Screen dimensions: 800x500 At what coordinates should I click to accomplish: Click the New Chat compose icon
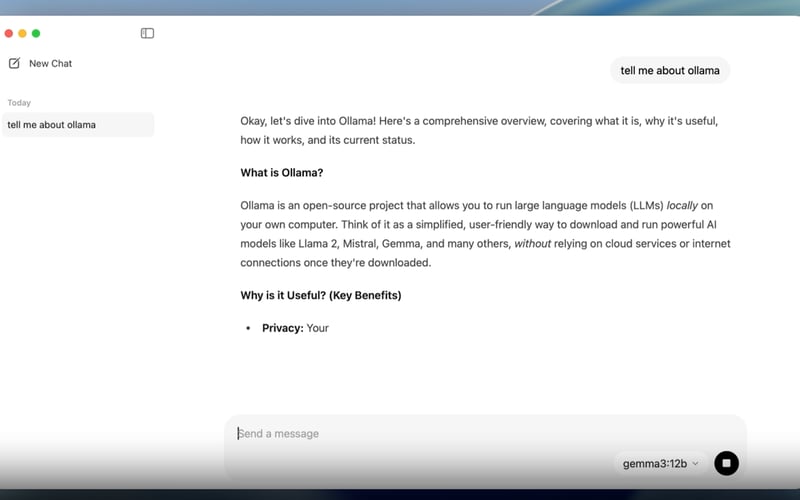(14, 63)
